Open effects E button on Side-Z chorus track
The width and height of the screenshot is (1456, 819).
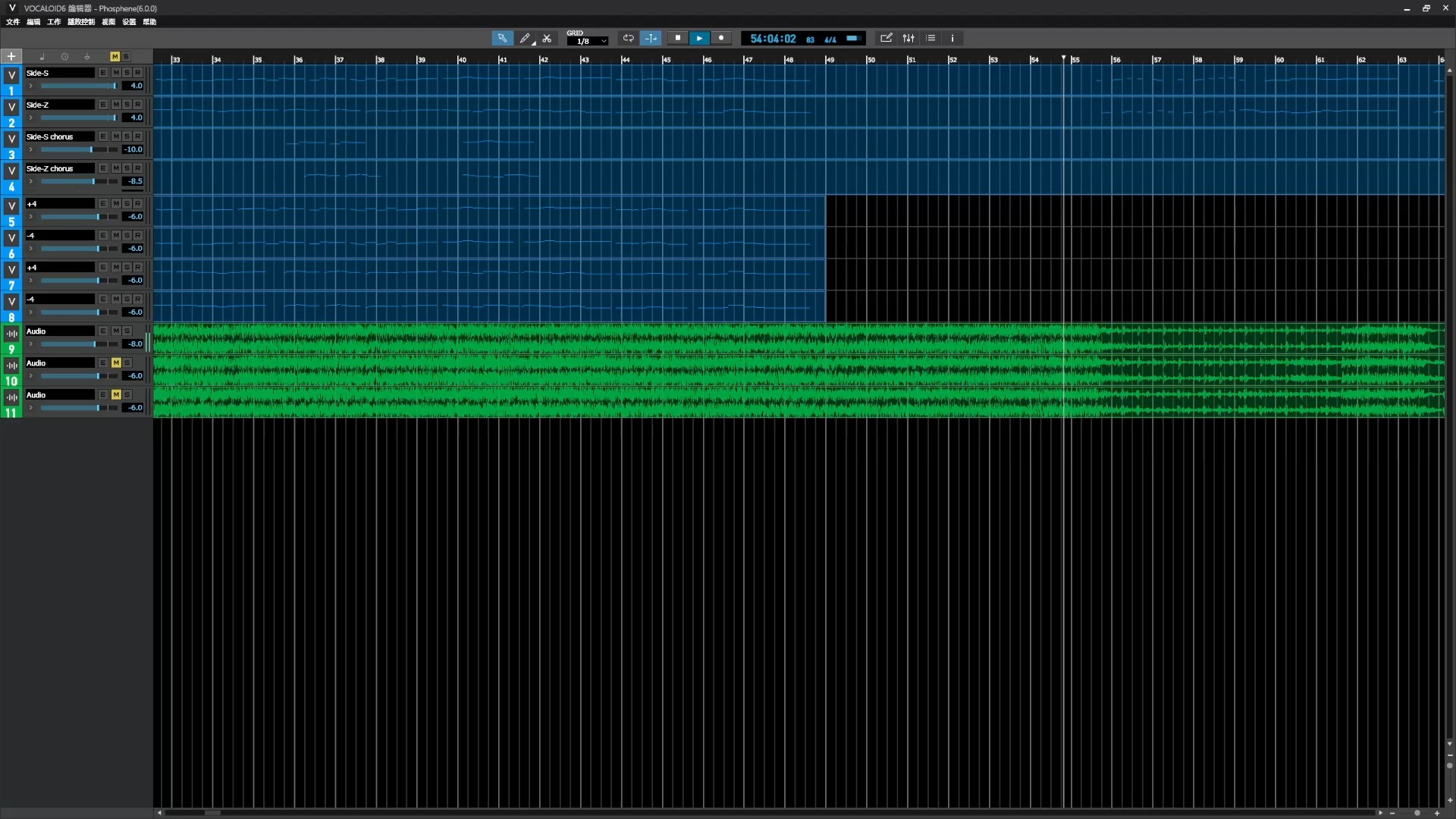pos(103,168)
